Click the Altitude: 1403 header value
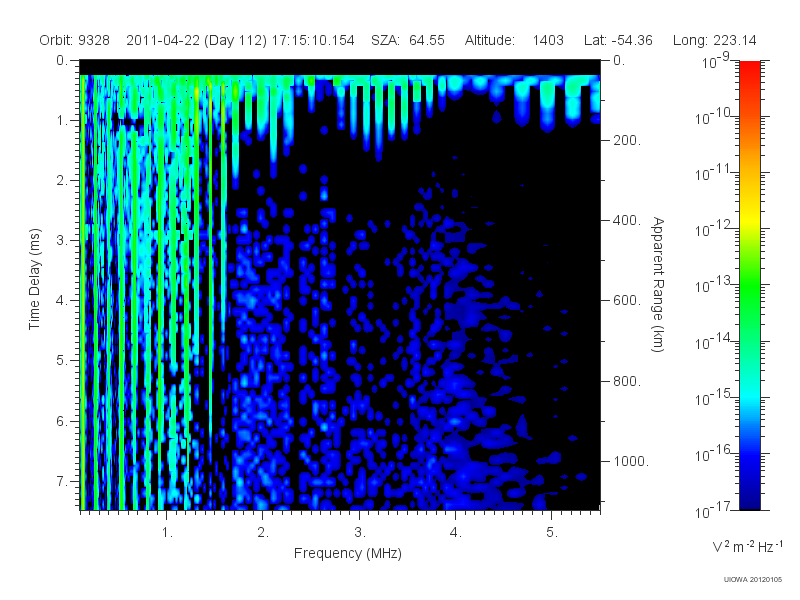Screen dimensions: 800x600 (x=514, y=40)
